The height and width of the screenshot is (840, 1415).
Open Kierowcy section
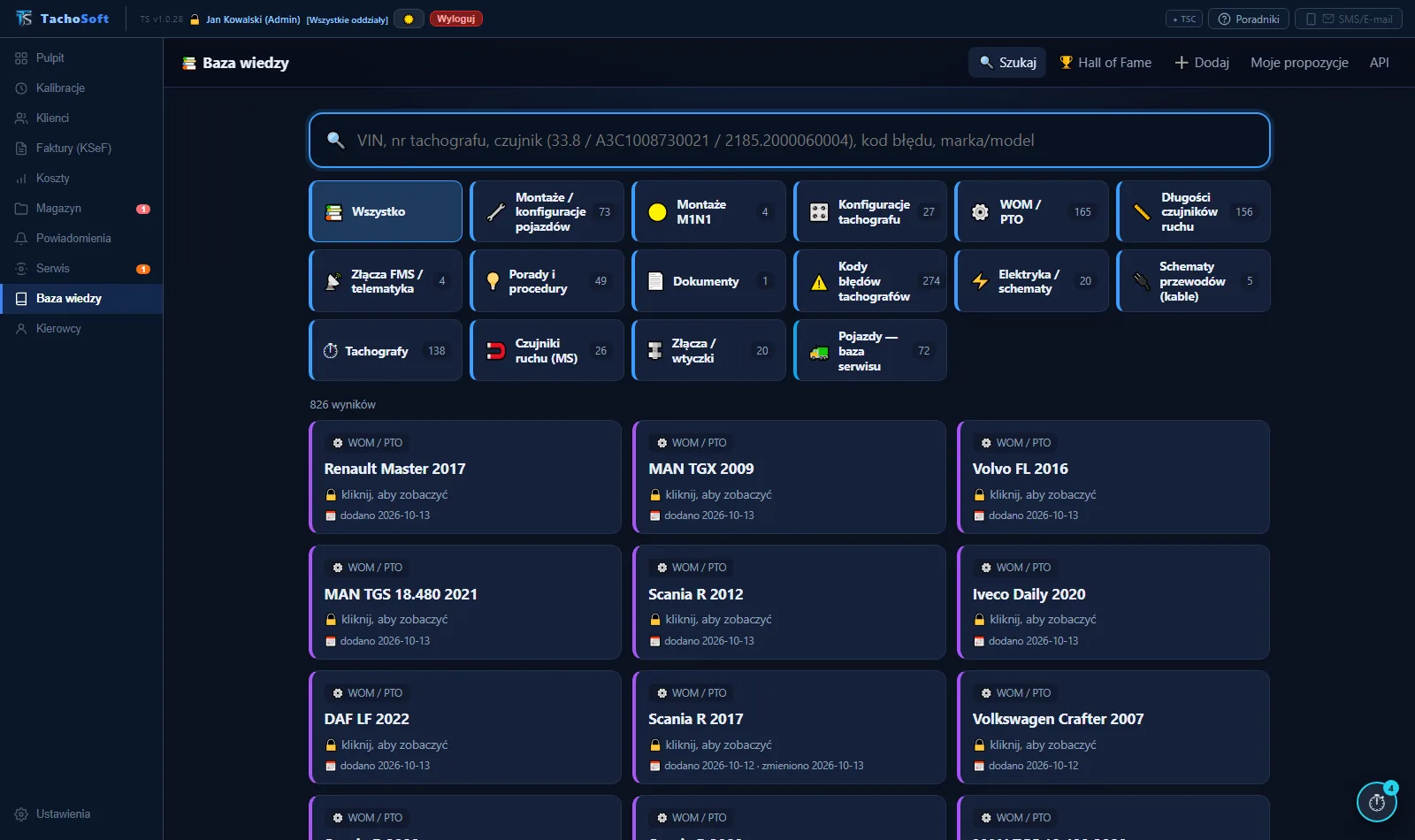81,328
